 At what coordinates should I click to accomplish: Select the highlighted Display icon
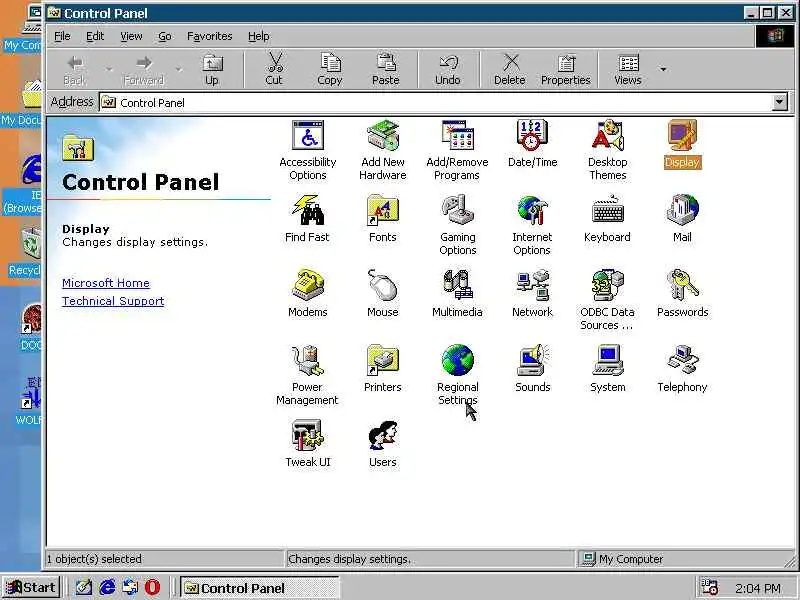[682, 143]
